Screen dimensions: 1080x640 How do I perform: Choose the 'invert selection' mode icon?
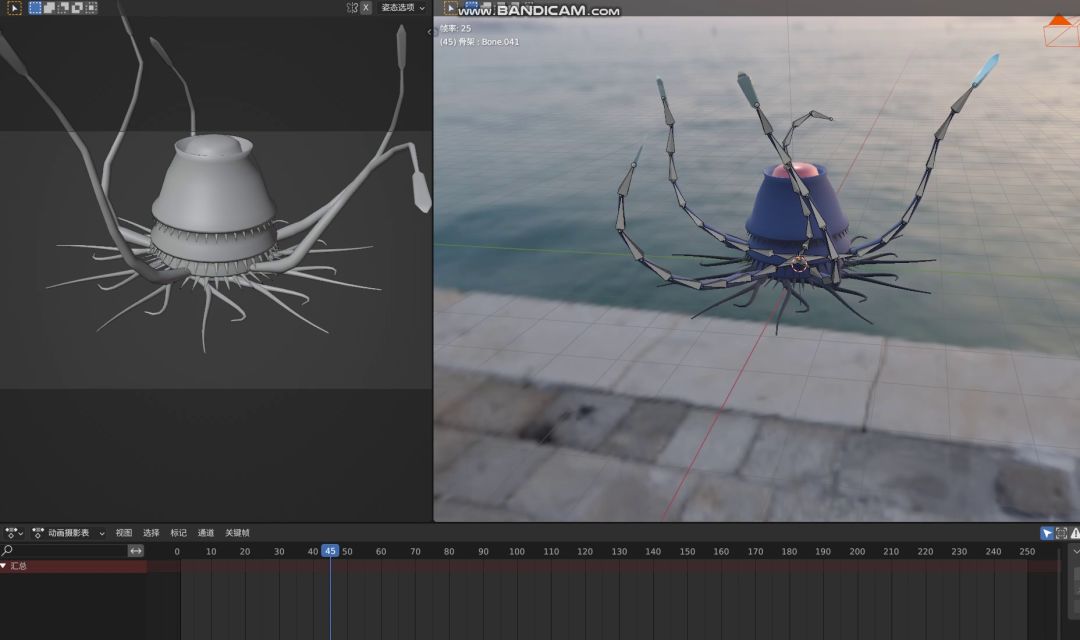[x=77, y=8]
